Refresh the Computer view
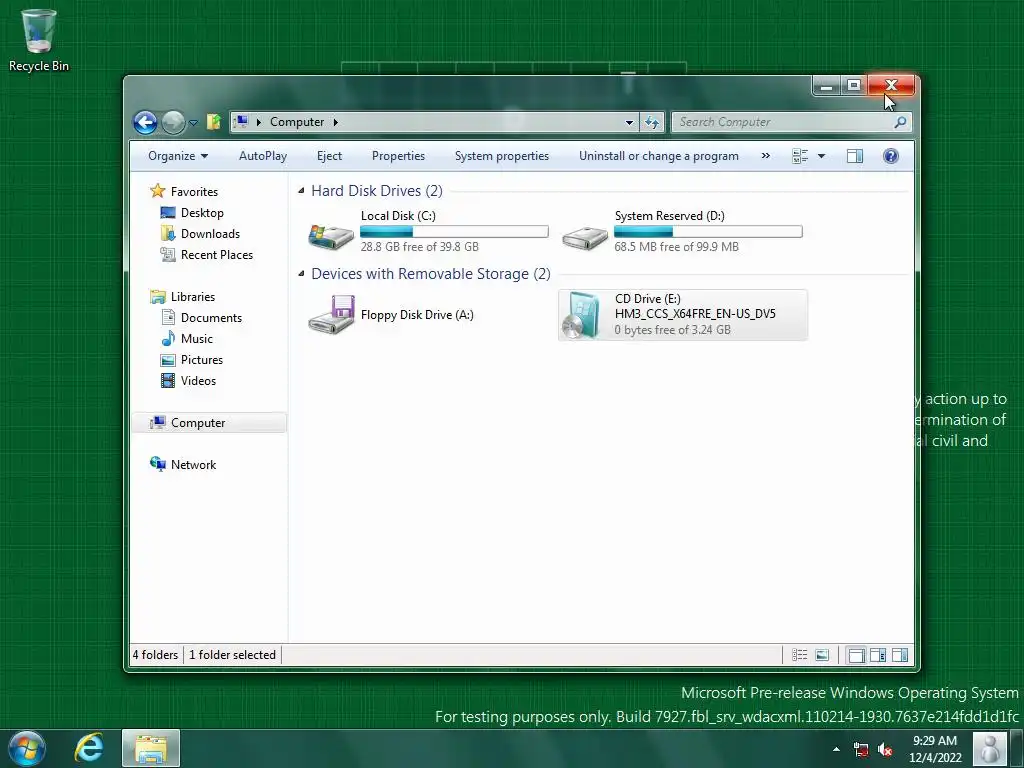This screenshot has height=768, width=1024. [x=652, y=122]
